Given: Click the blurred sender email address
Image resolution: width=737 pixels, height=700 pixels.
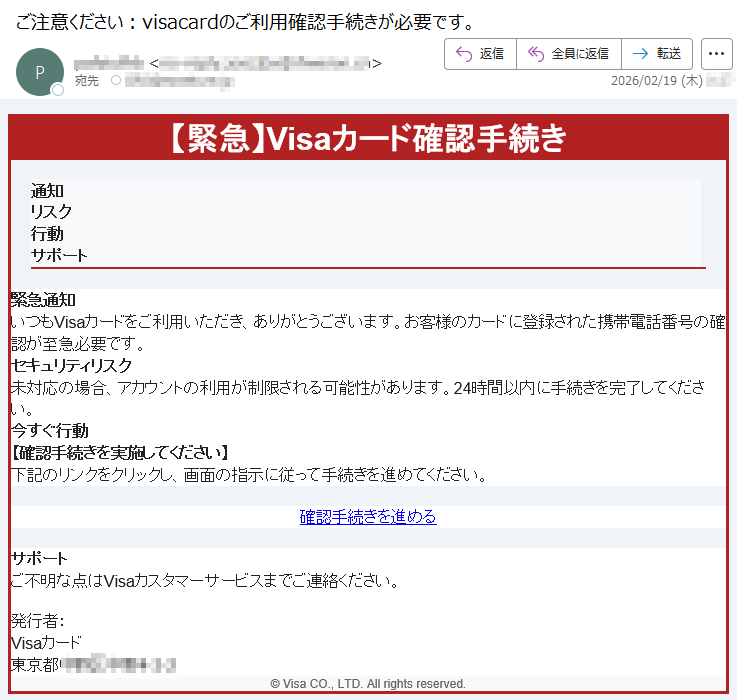Looking at the screenshot, I should click(266, 63).
